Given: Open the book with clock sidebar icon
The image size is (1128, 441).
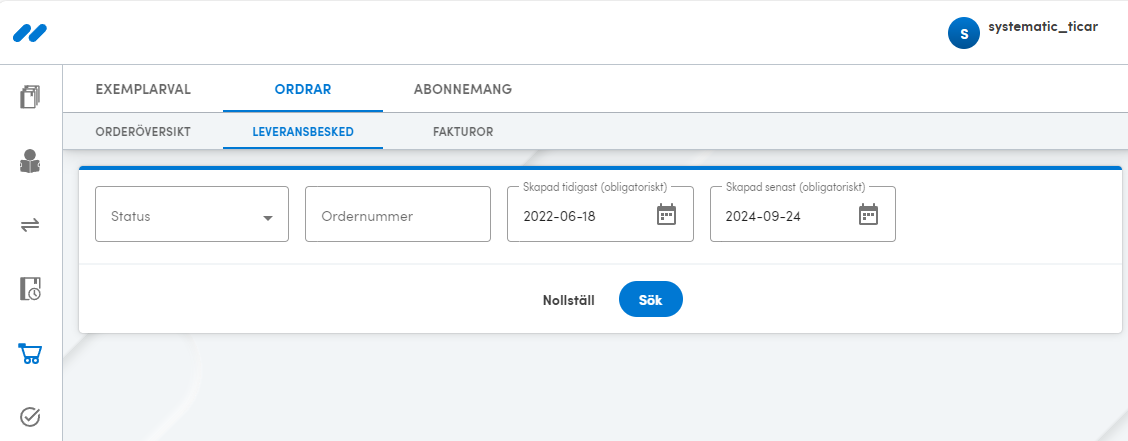Looking at the screenshot, I should coord(30,288).
